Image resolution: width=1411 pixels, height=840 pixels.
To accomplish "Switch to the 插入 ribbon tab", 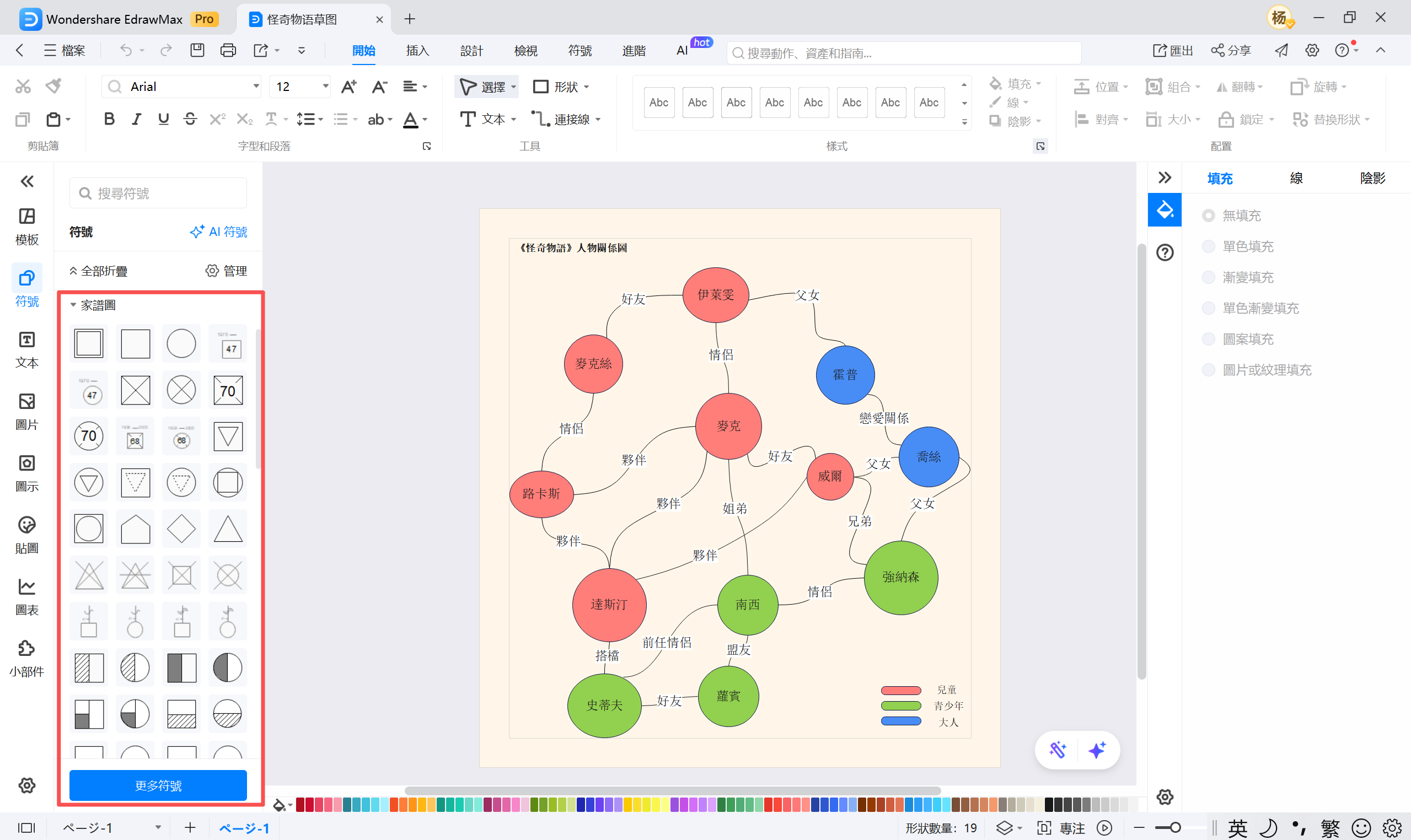I will [x=417, y=50].
